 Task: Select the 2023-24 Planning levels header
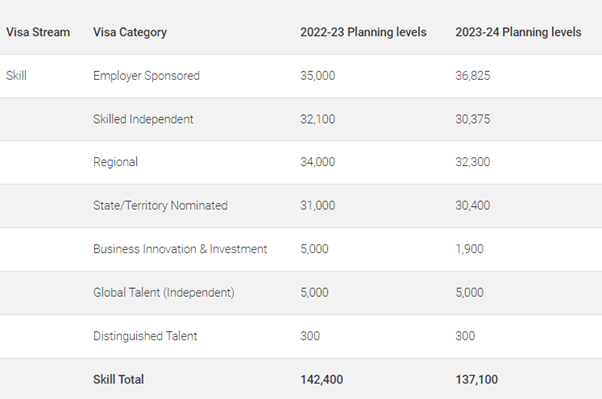518,32
